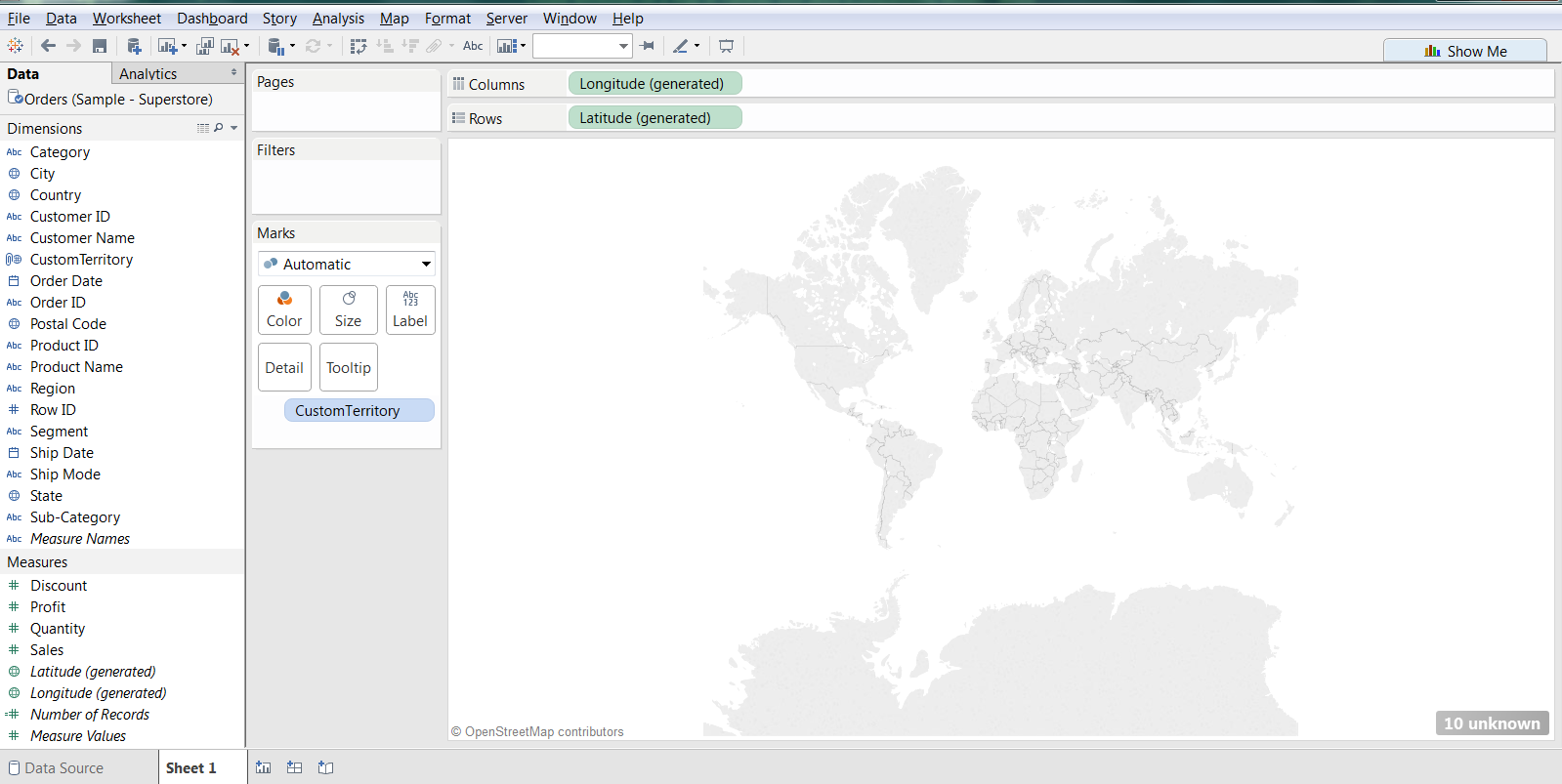Click the Tableau start page logo icon
This screenshot has width=1562, height=784.
tap(16, 46)
